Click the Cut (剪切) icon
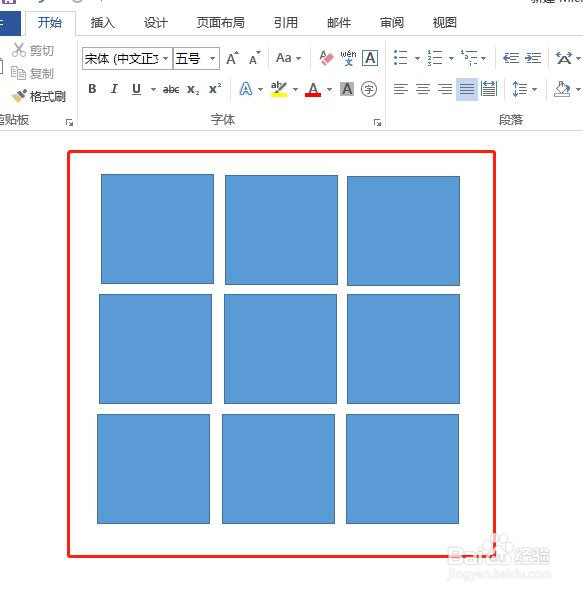This screenshot has height=595, width=583. (x=19, y=50)
